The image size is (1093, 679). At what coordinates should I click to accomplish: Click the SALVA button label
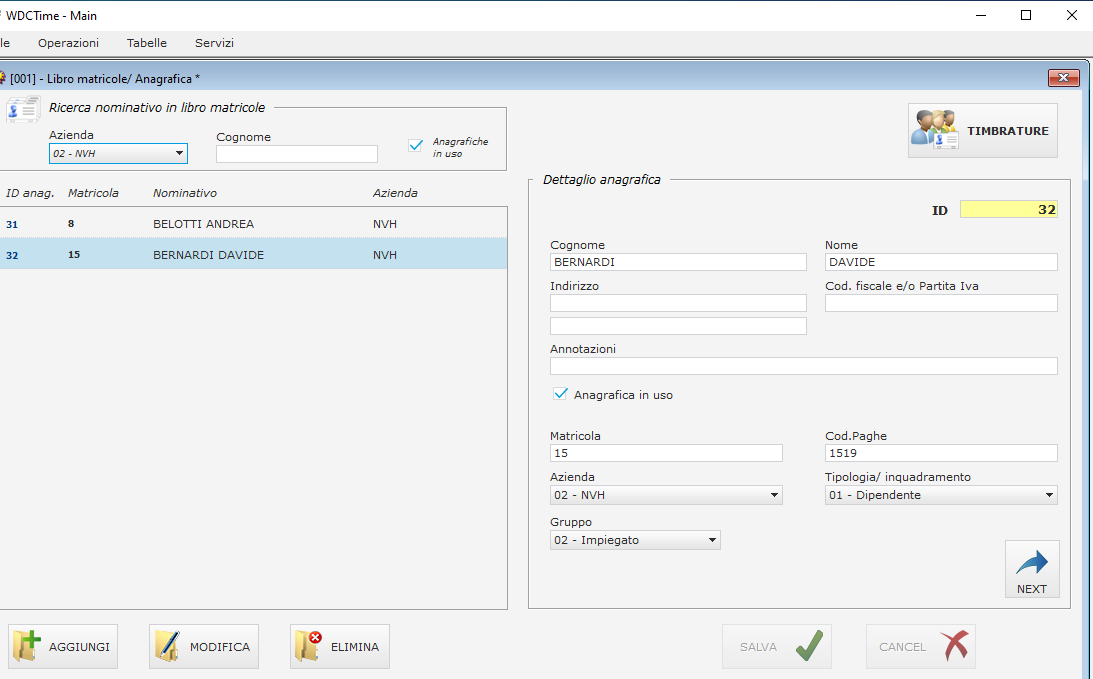tap(758, 647)
